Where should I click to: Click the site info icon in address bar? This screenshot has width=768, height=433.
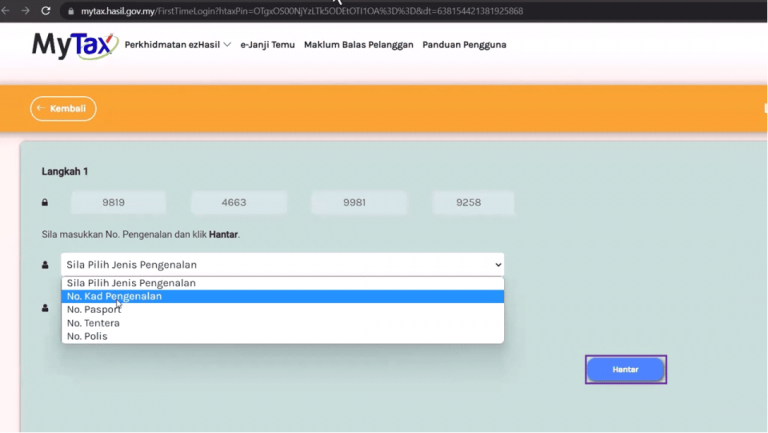tap(70, 11)
